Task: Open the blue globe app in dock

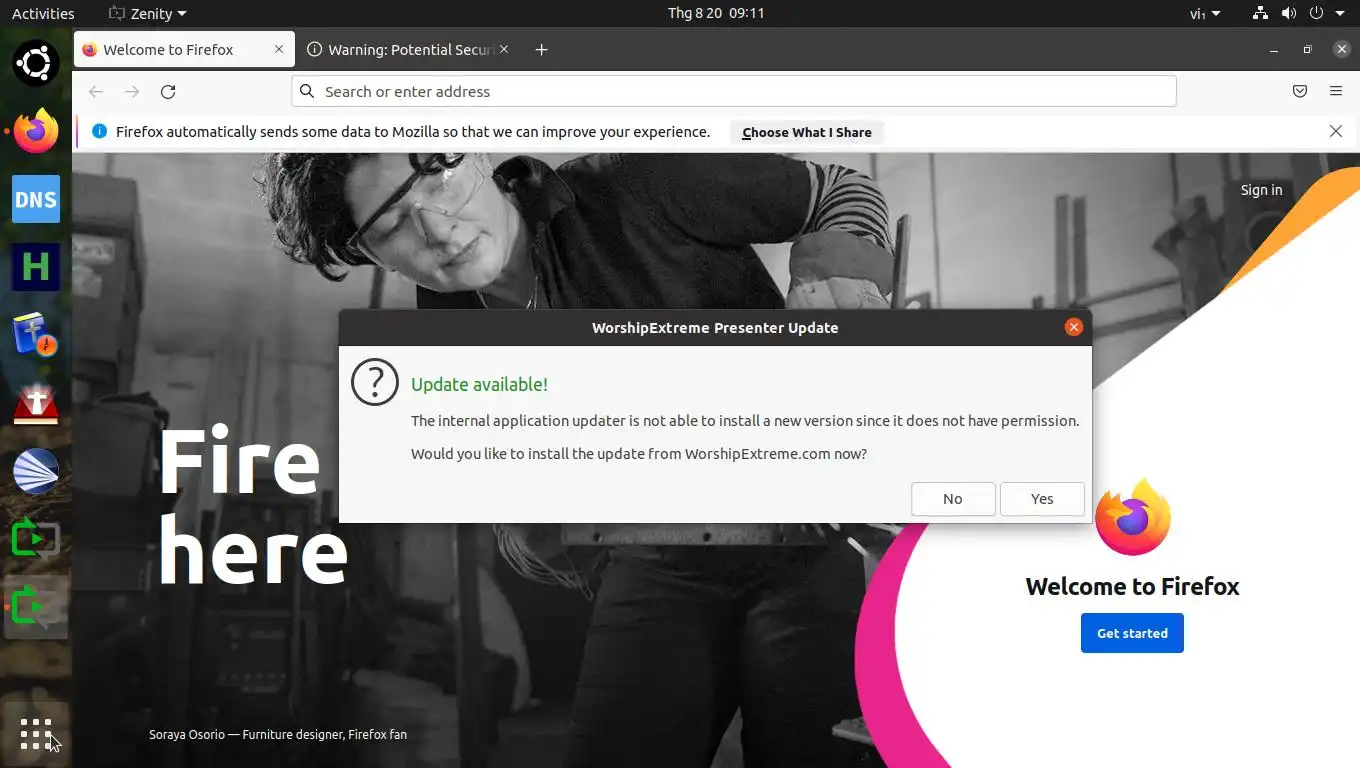Action: click(x=36, y=471)
